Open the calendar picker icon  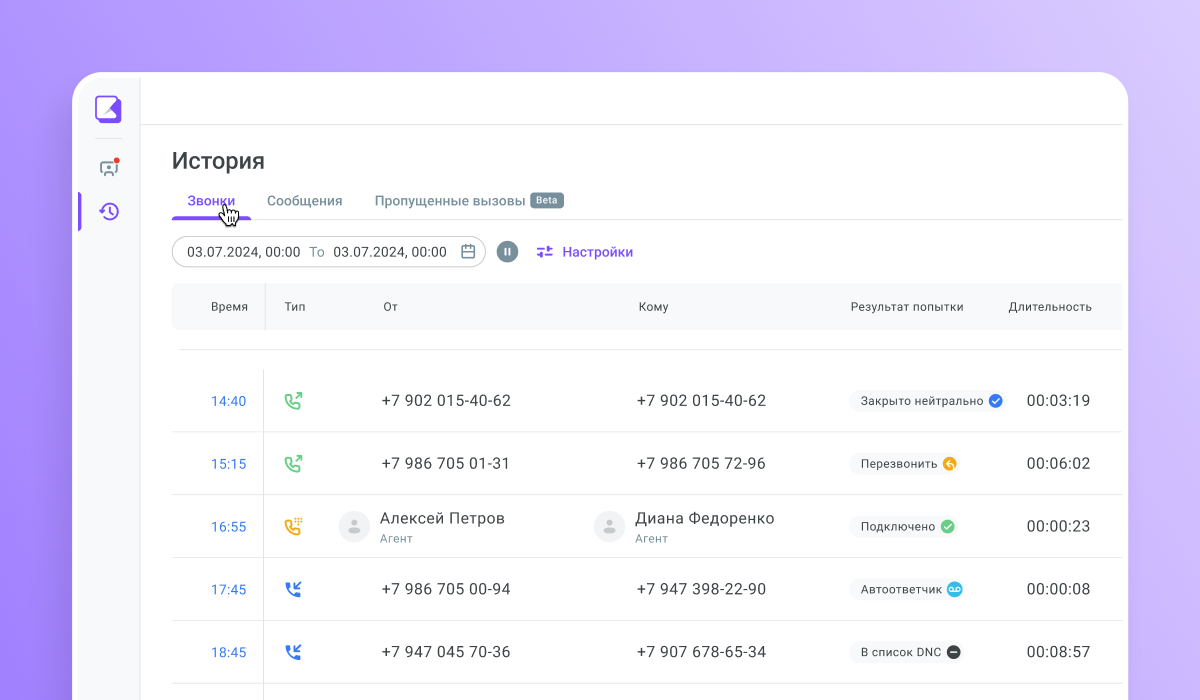[x=468, y=252]
